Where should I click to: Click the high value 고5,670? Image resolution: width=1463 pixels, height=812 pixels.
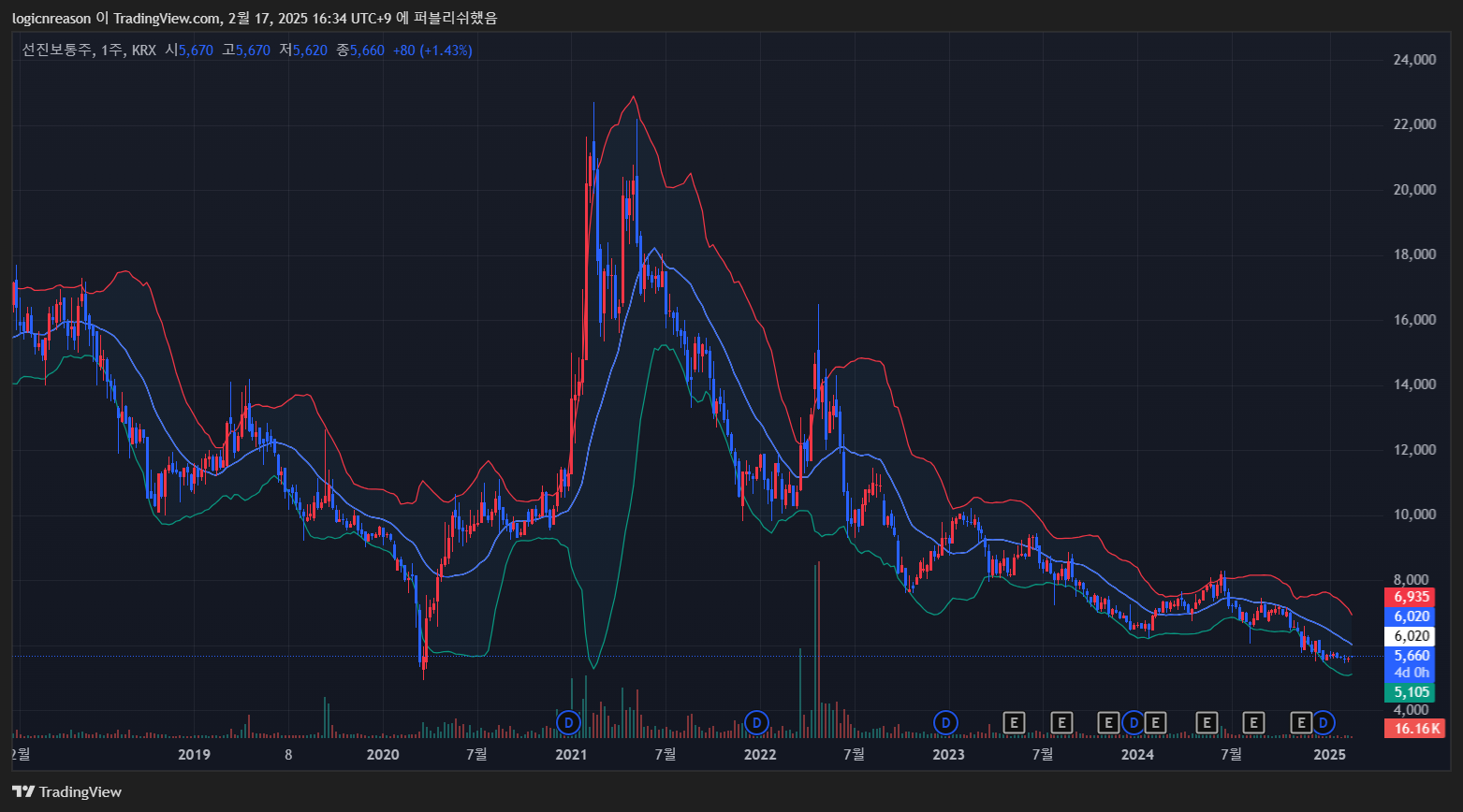pos(246,50)
